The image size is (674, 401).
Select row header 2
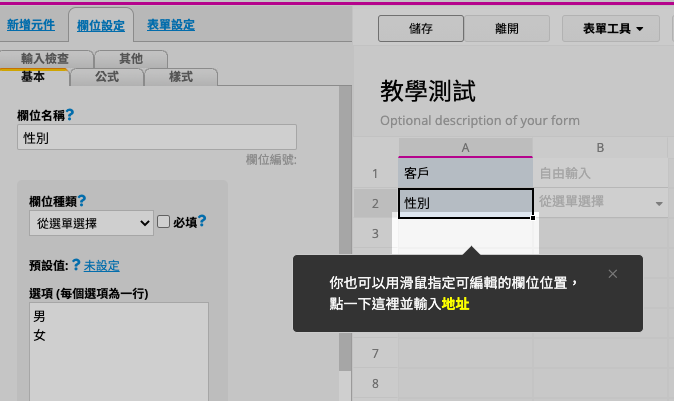click(x=375, y=203)
